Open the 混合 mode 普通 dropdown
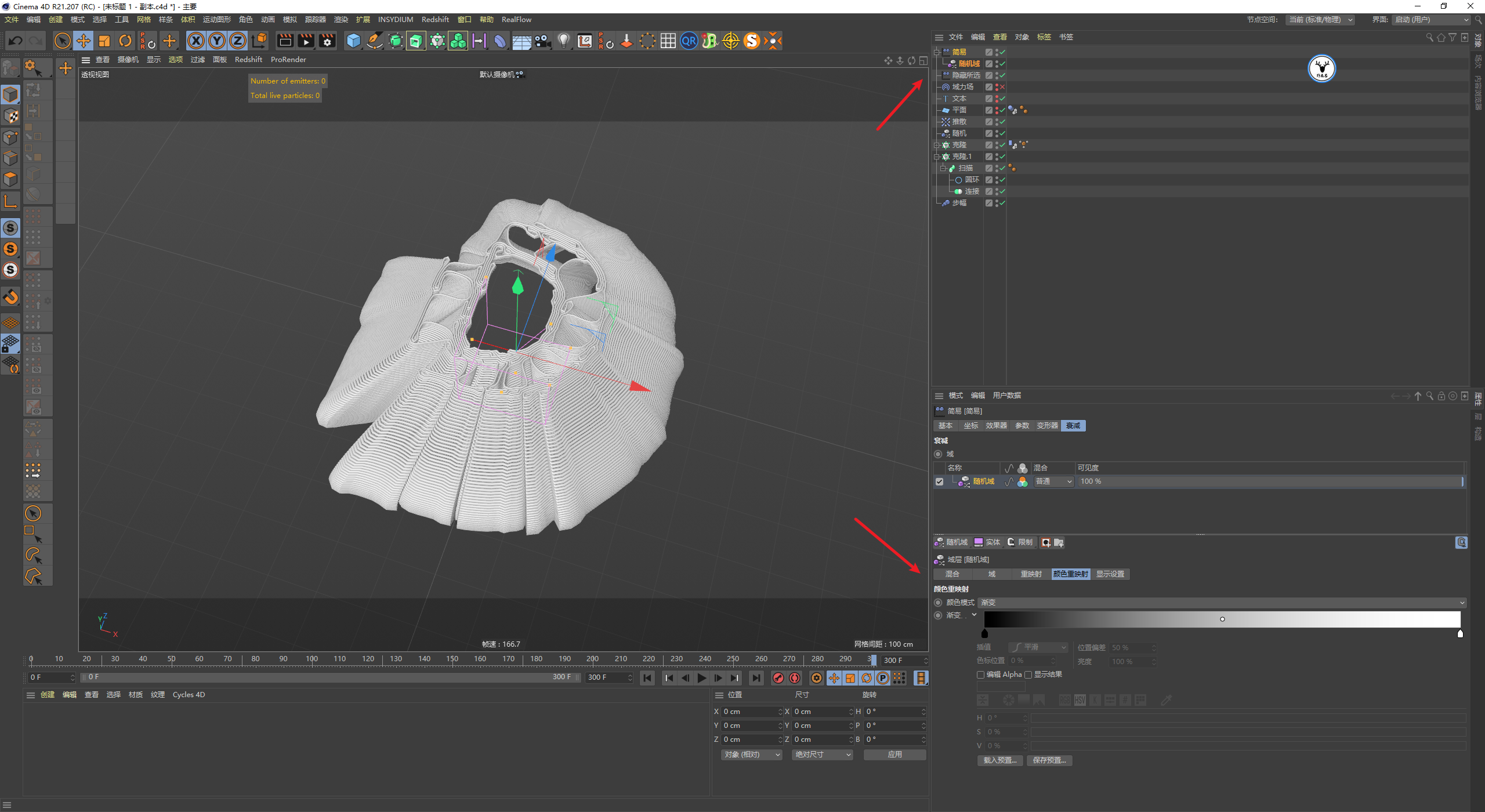1485x812 pixels. (x=1053, y=481)
